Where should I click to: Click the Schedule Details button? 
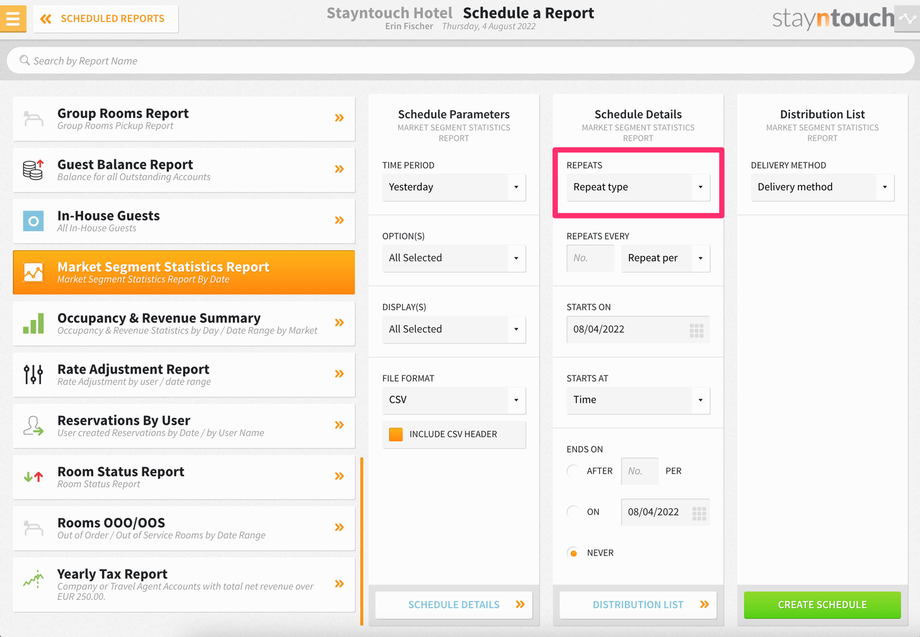pos(454,605)
